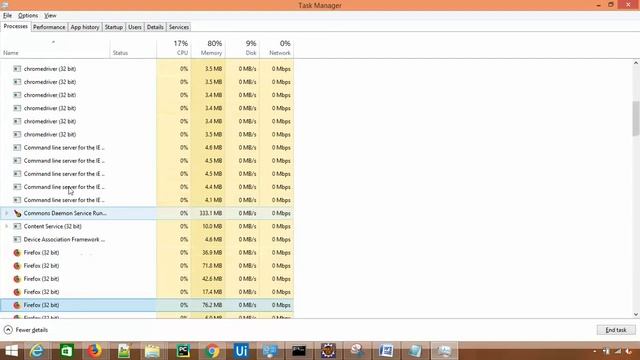The width and height of the screenshot is (640, 360).
Task: Select the Commons Daemon Service Runner row
Action: coord(147,213)
